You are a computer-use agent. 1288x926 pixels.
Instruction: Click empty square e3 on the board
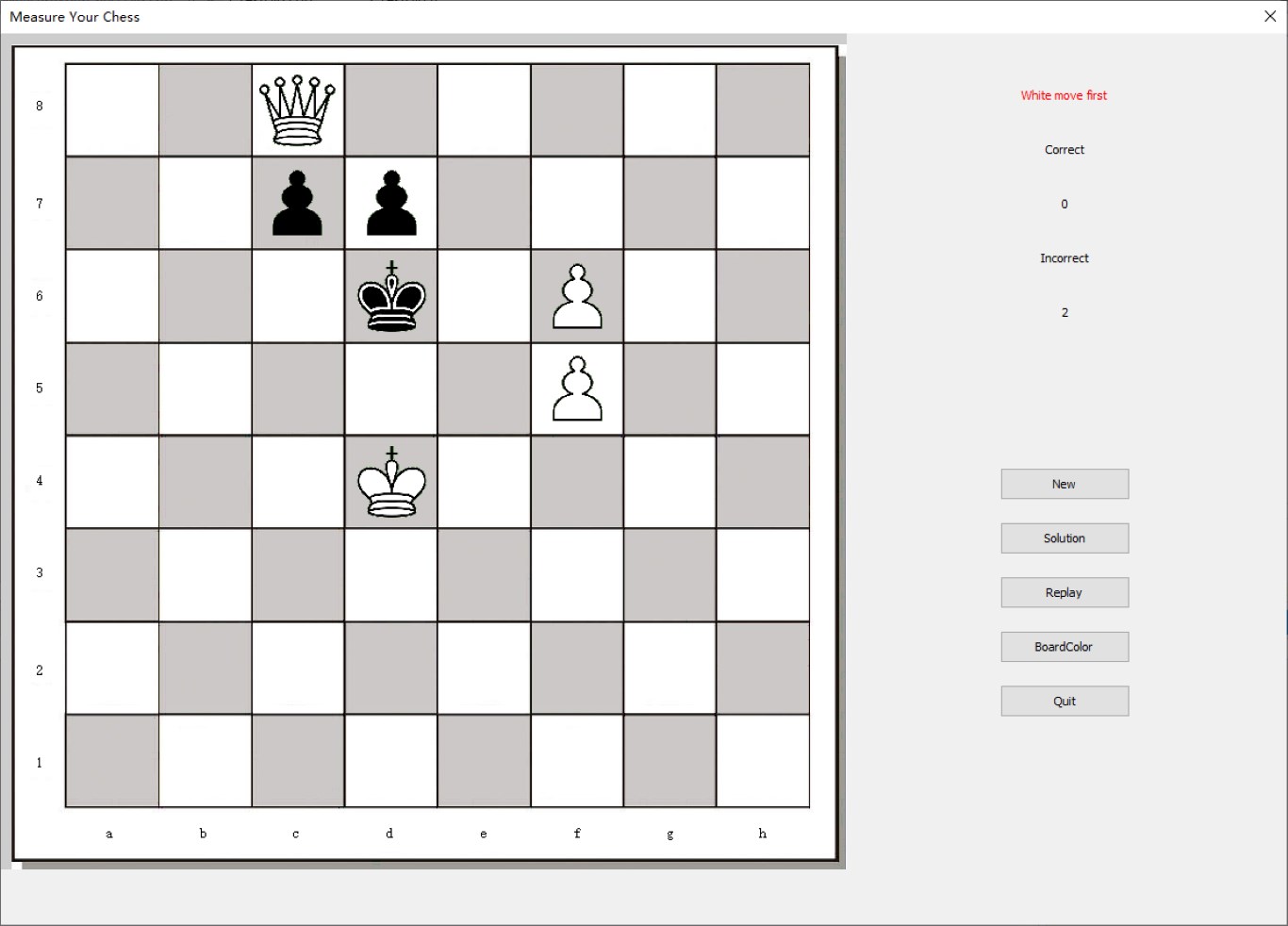pyautogui.click(x=484, y=575)
